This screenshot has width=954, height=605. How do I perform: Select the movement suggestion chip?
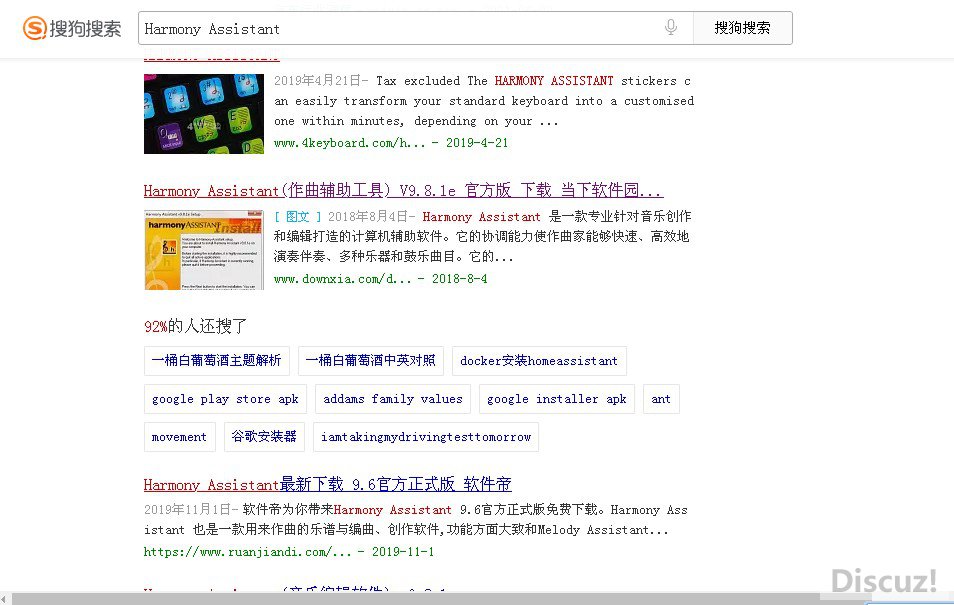click(x=179, y=437)
